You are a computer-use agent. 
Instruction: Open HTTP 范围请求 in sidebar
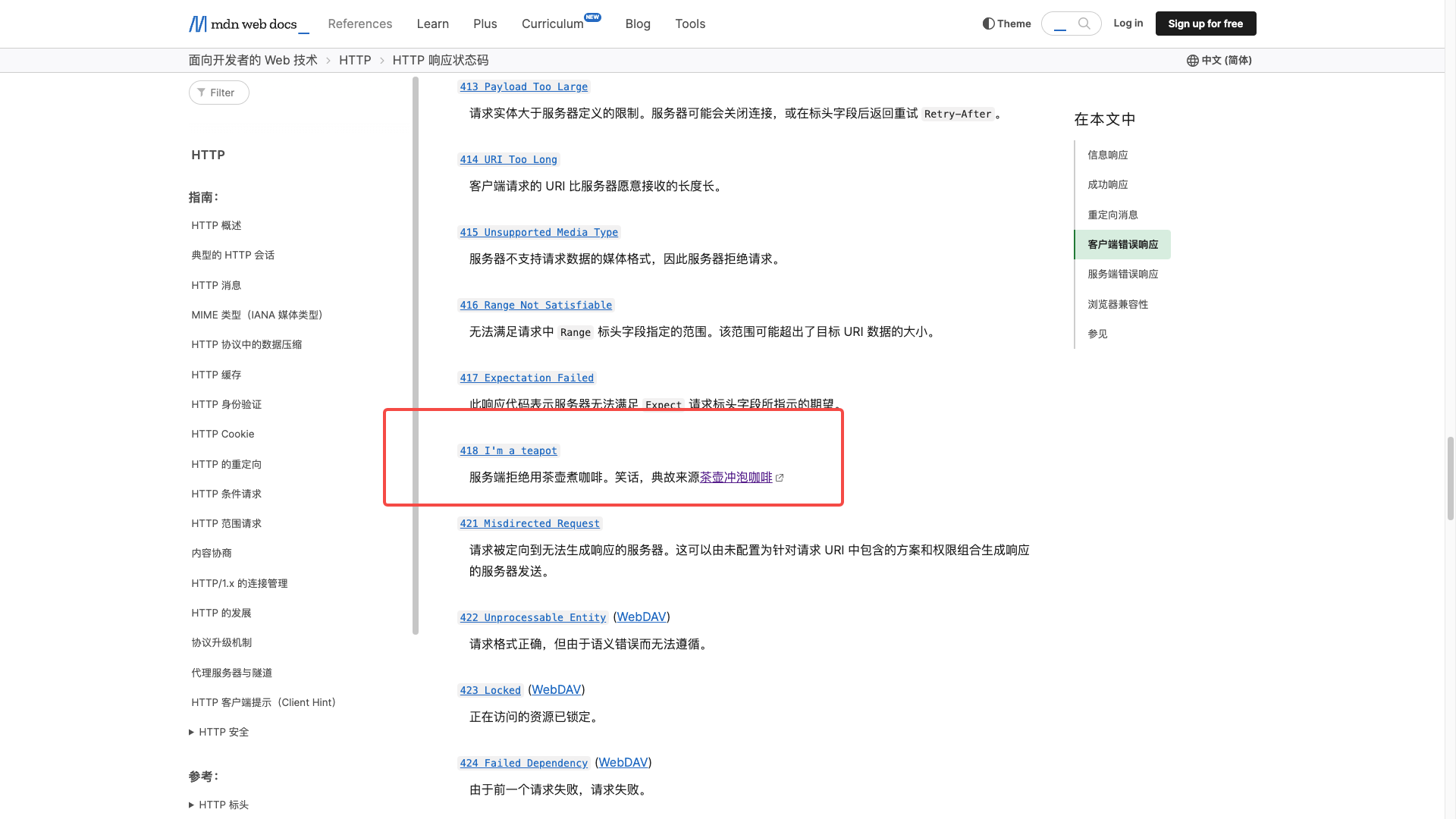point(227,524)
